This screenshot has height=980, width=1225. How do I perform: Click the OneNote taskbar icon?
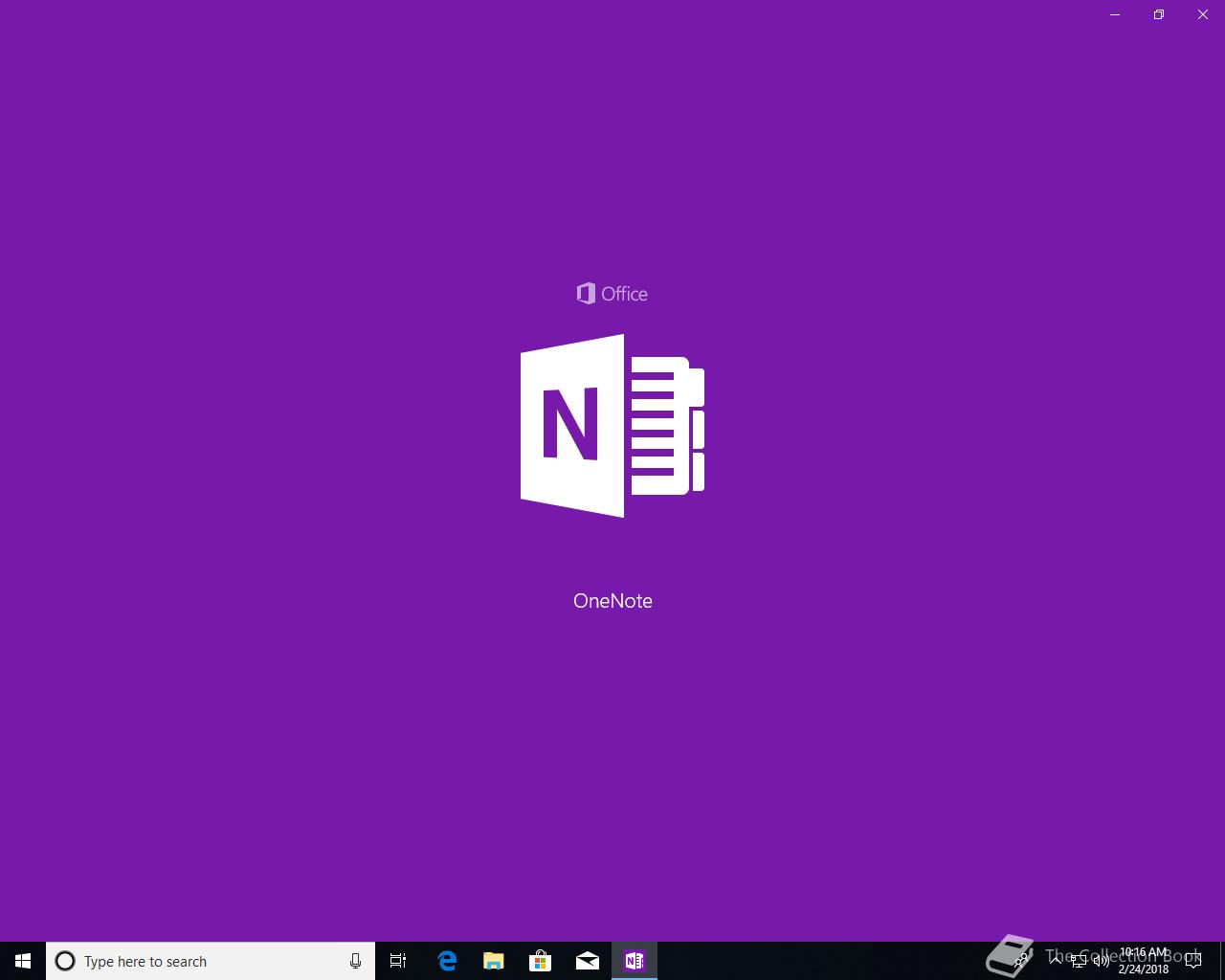(635, 961)
